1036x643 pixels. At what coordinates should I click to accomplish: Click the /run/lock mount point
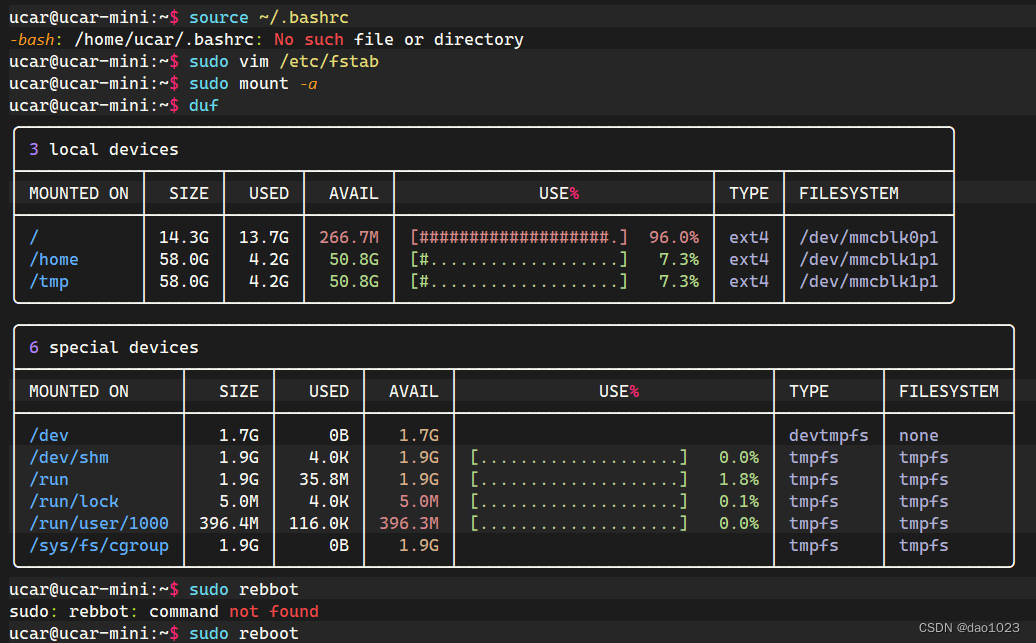pos(74,502)
